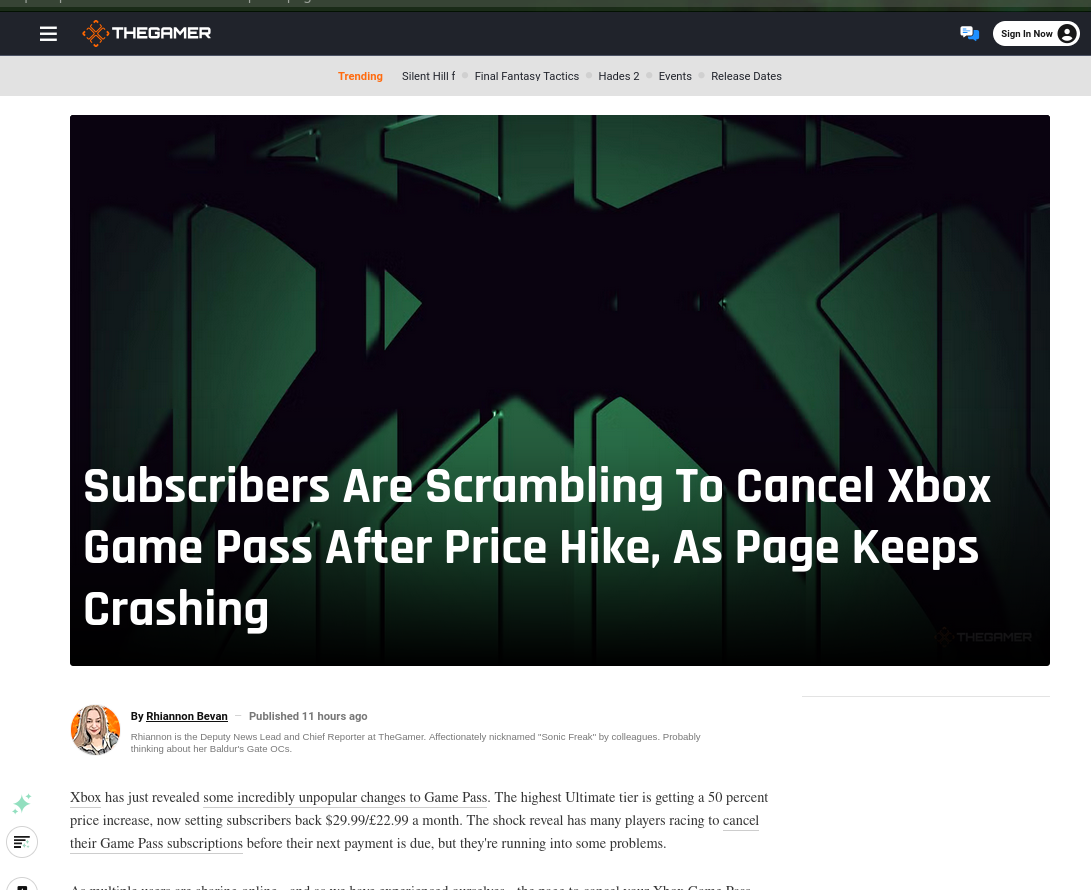
Task: Click the sparkle AI summary icon
Action: pos(22,804)
